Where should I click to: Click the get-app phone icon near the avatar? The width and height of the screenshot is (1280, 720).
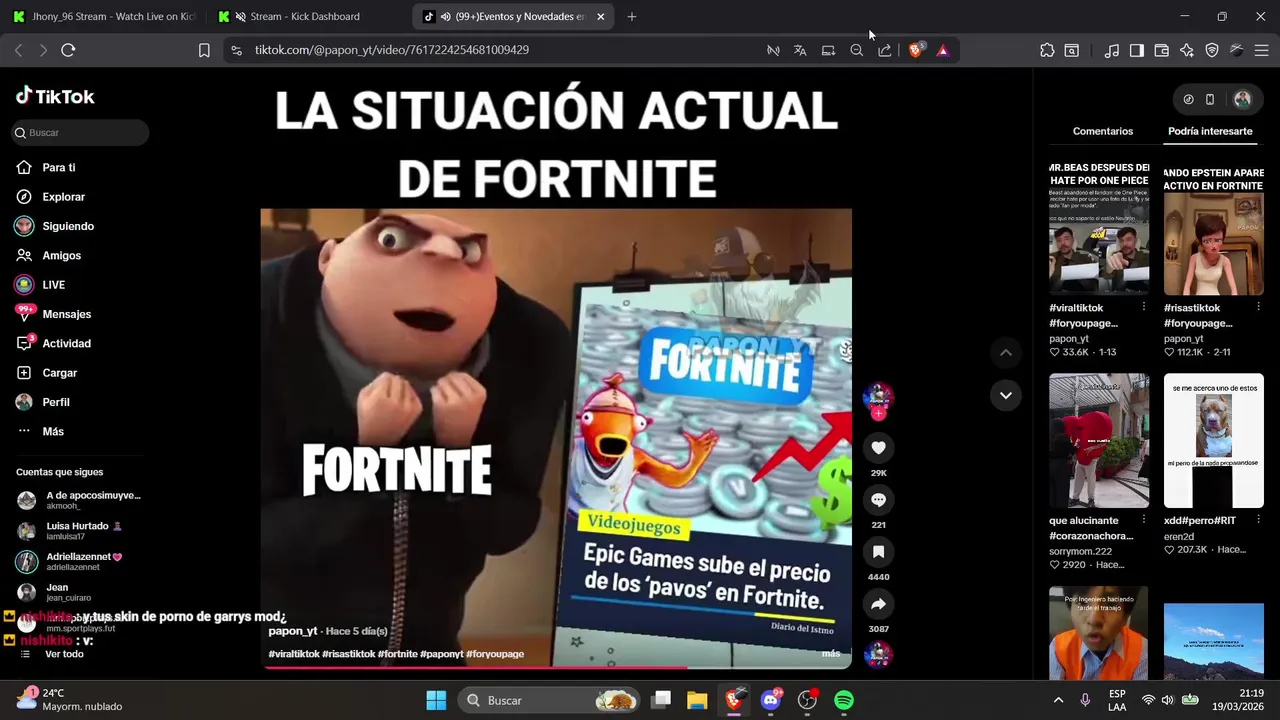pos(1210,99)
